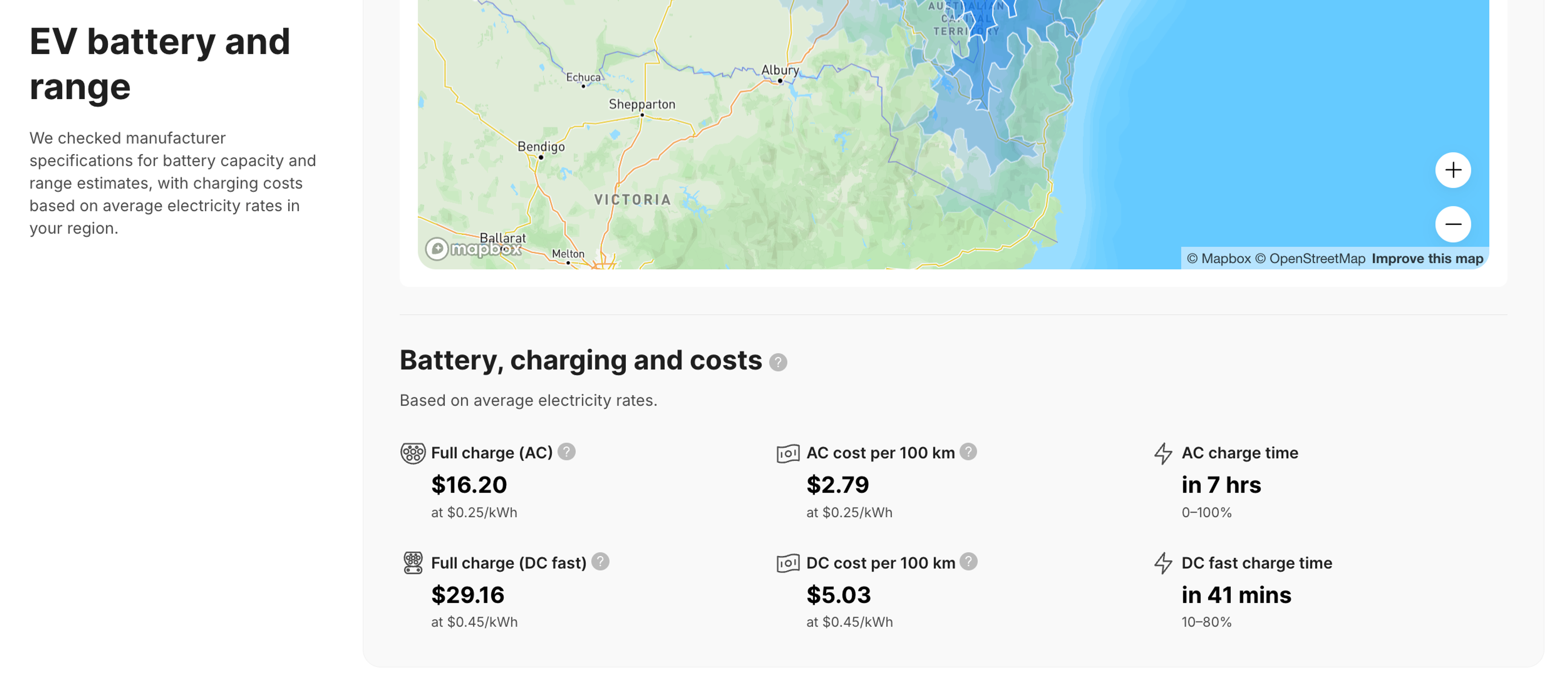Click the 'in 7 hrs' AC charge time
The height and width of the screenshot is (691, 1568).
click(x=1221, y=485)
